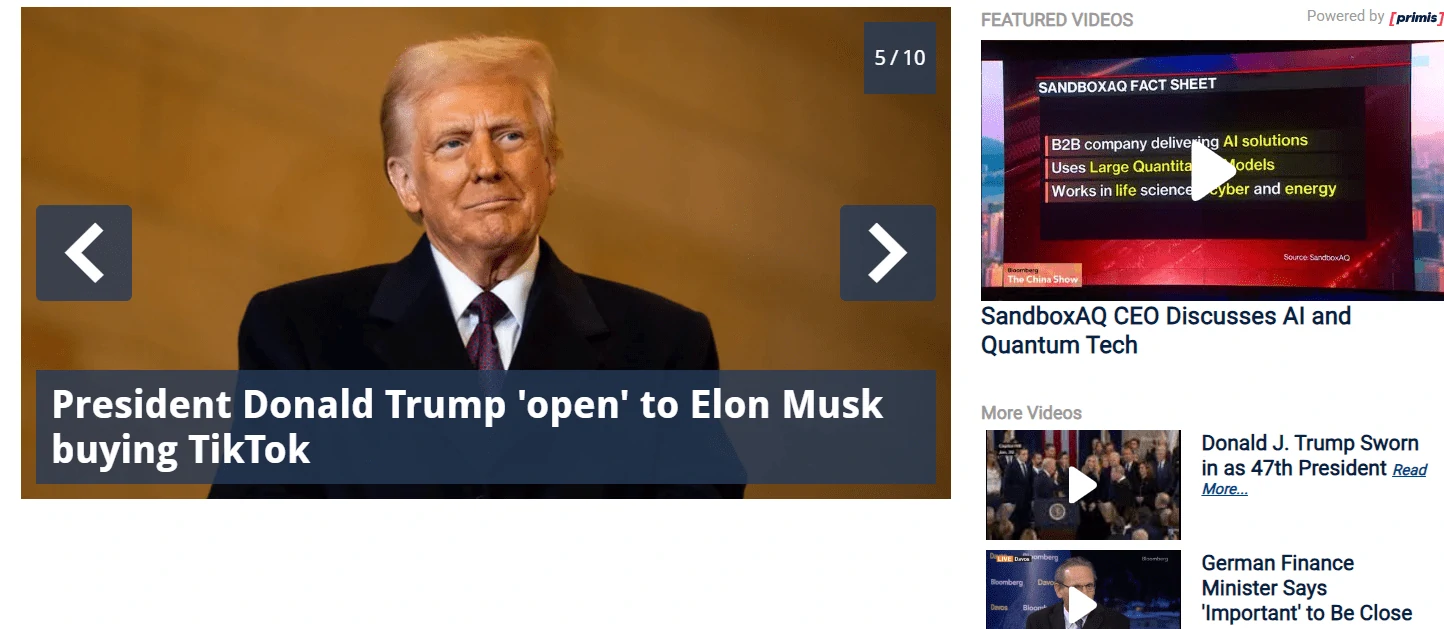Click Trump's face in the slideshow photo
This screenshot has width=1444, height=629.
click(482, 160)
